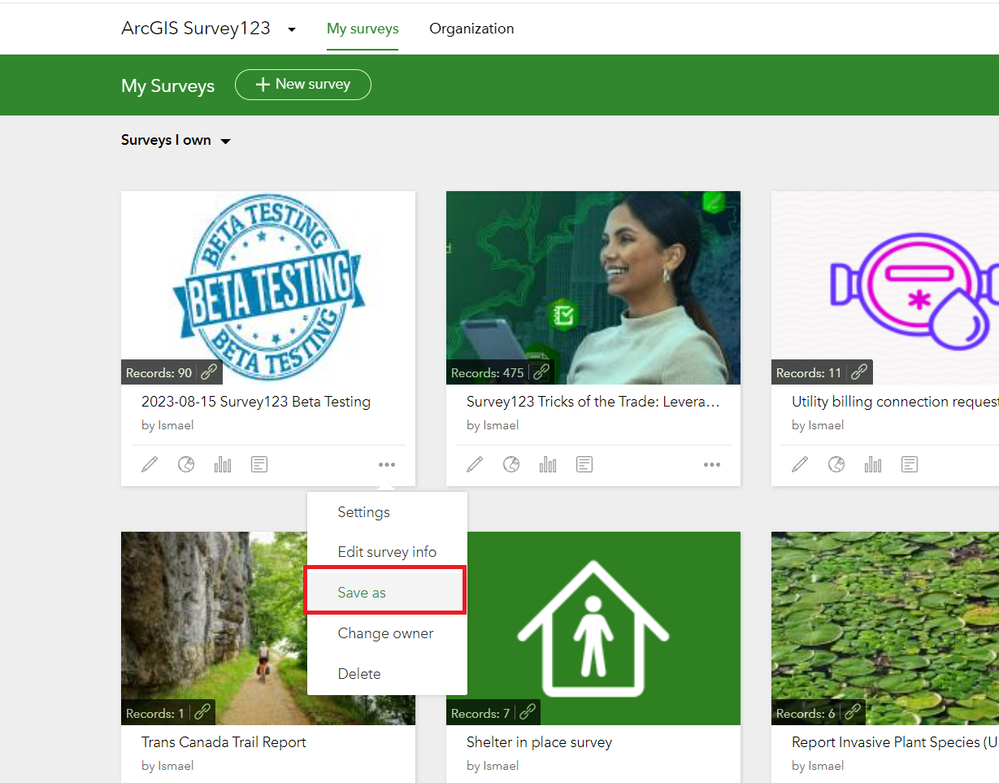Switch to the My surveys tab
Screen dimensions: 999x783
point(363,29)
